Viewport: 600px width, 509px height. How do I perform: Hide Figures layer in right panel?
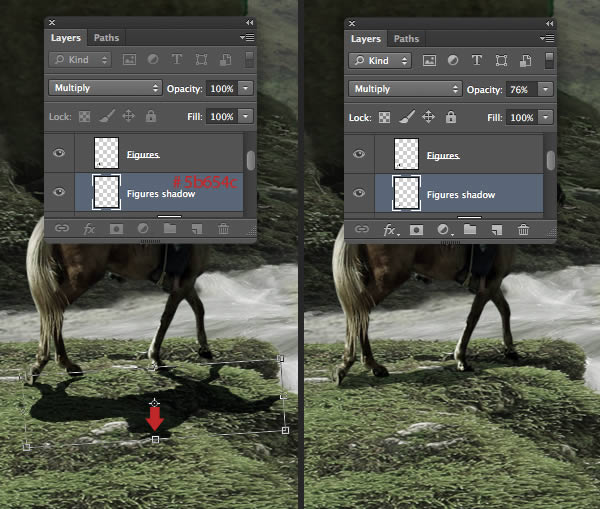click(x=359, y=154)
